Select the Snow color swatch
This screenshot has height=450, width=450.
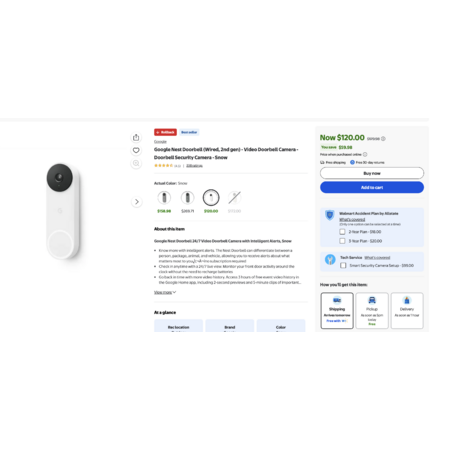coord(211,198)
